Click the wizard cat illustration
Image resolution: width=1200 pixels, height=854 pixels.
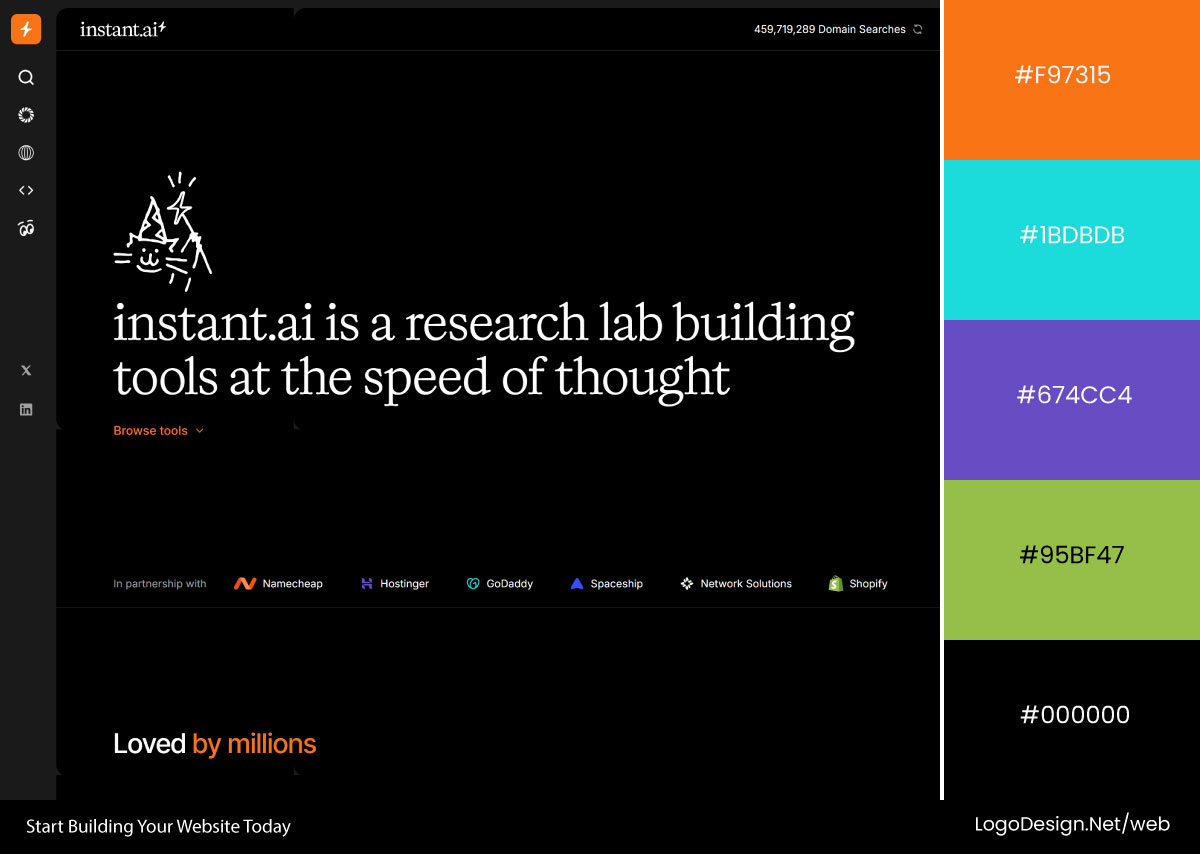tap(162, 232)
